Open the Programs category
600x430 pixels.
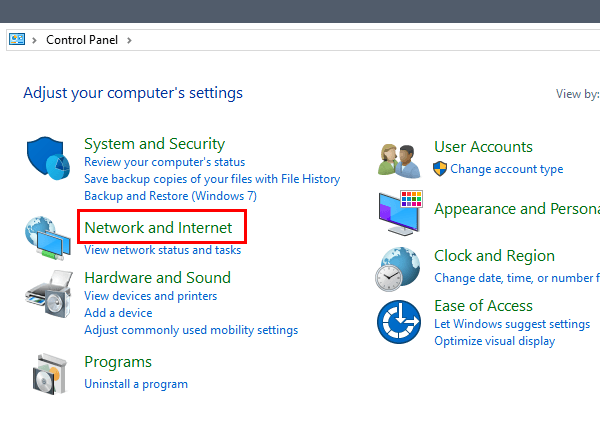pyautogui.click(x=118, y=362)
